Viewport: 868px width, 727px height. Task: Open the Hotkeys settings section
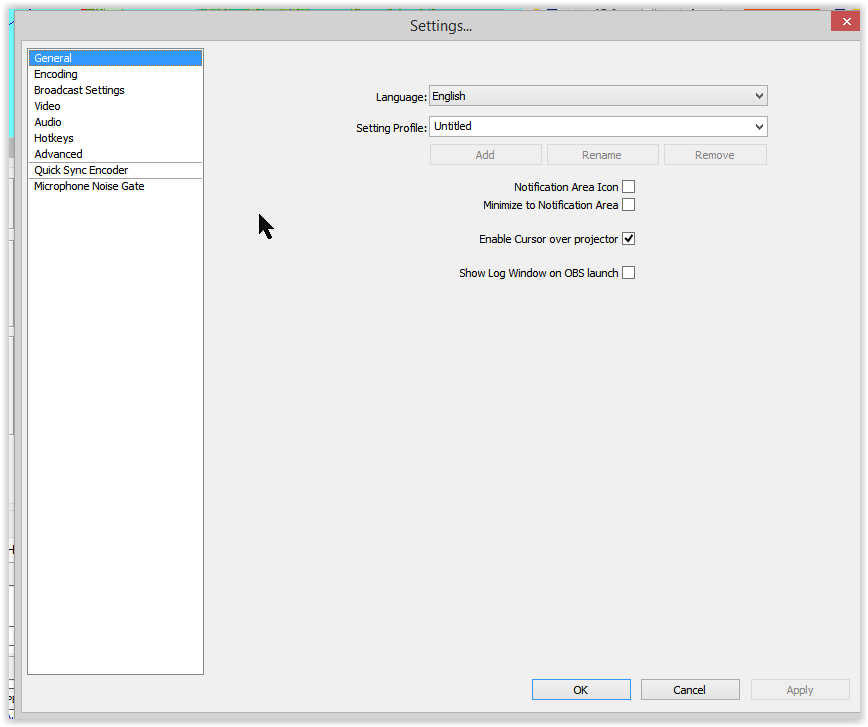point(115,138)
